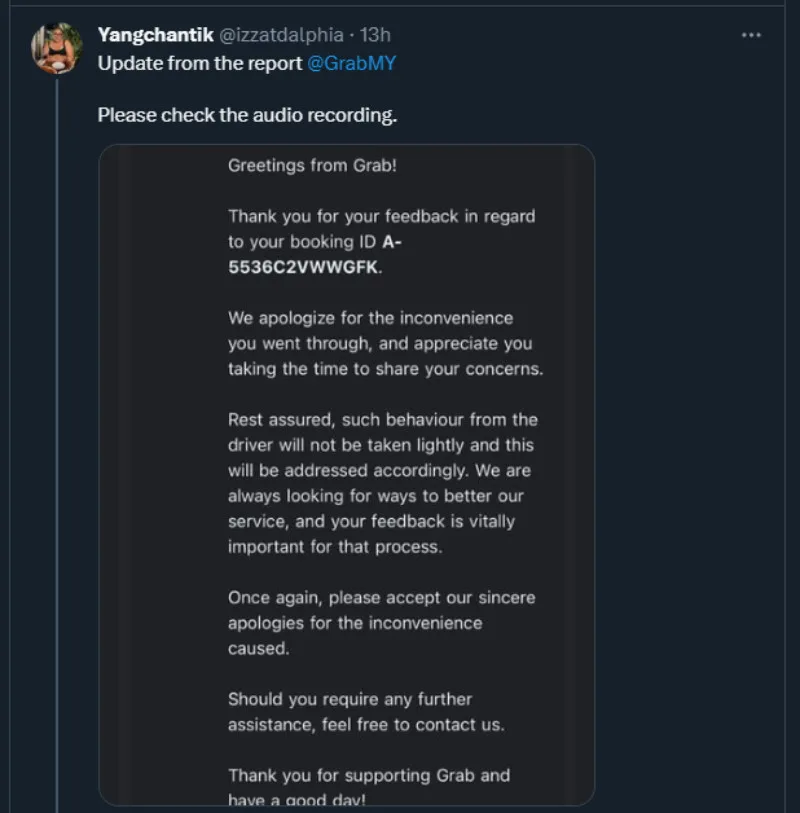This screenshot has height=813, width=800.
Task: Click "Please check the audio recording." text
Action: [x=247, y=114]
